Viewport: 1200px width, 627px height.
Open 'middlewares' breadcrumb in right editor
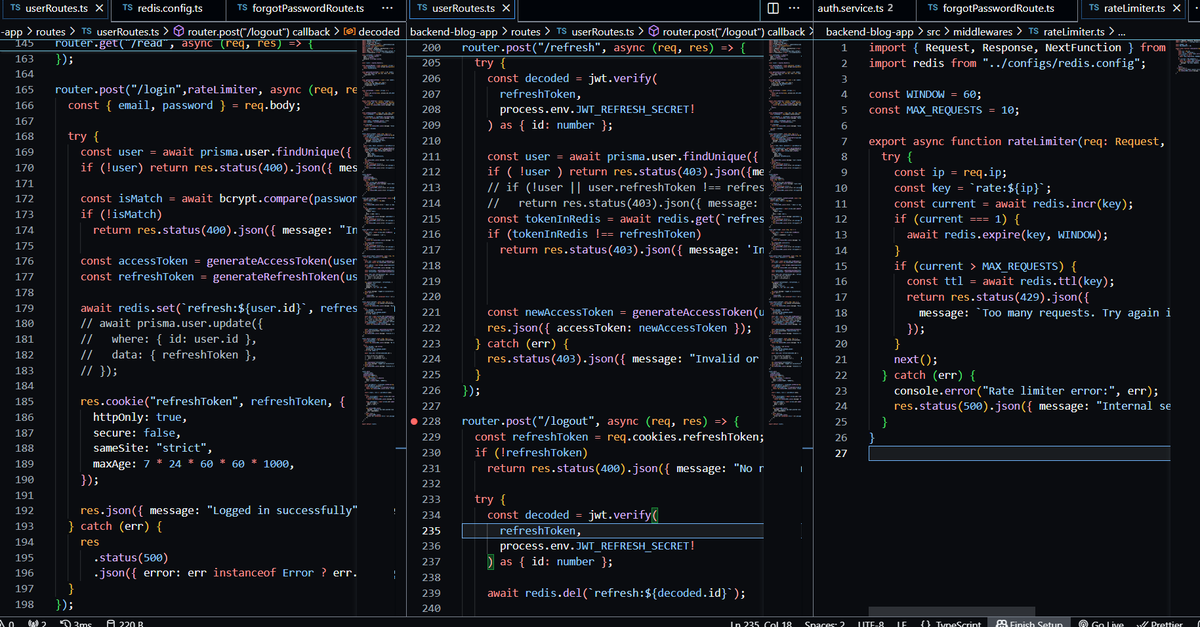984,32
